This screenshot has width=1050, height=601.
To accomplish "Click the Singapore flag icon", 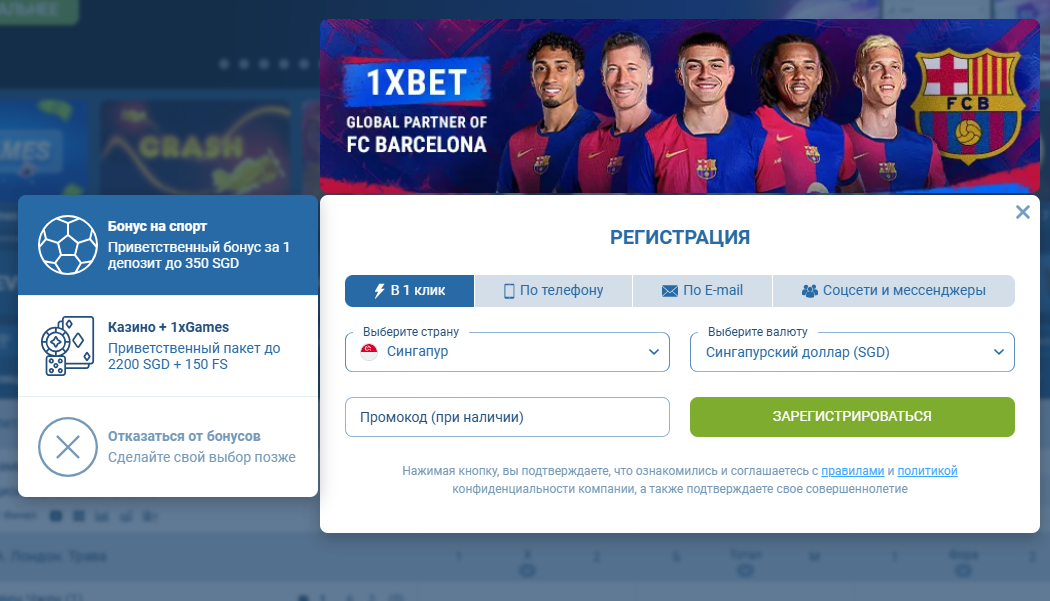I will pyautogui.click(x=369, y=352).
